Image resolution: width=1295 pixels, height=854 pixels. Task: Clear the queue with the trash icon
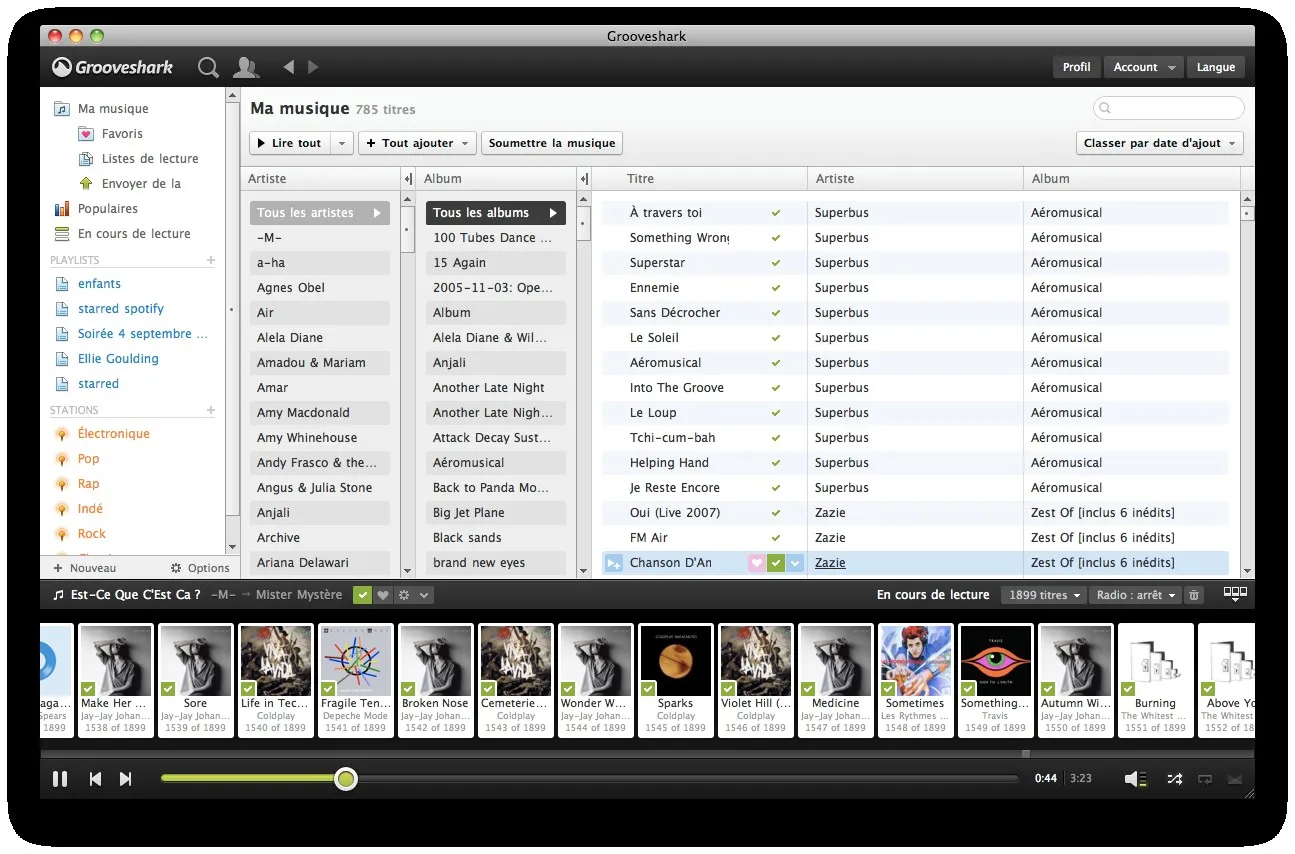pyautogui.click(x=1193, y=595)
